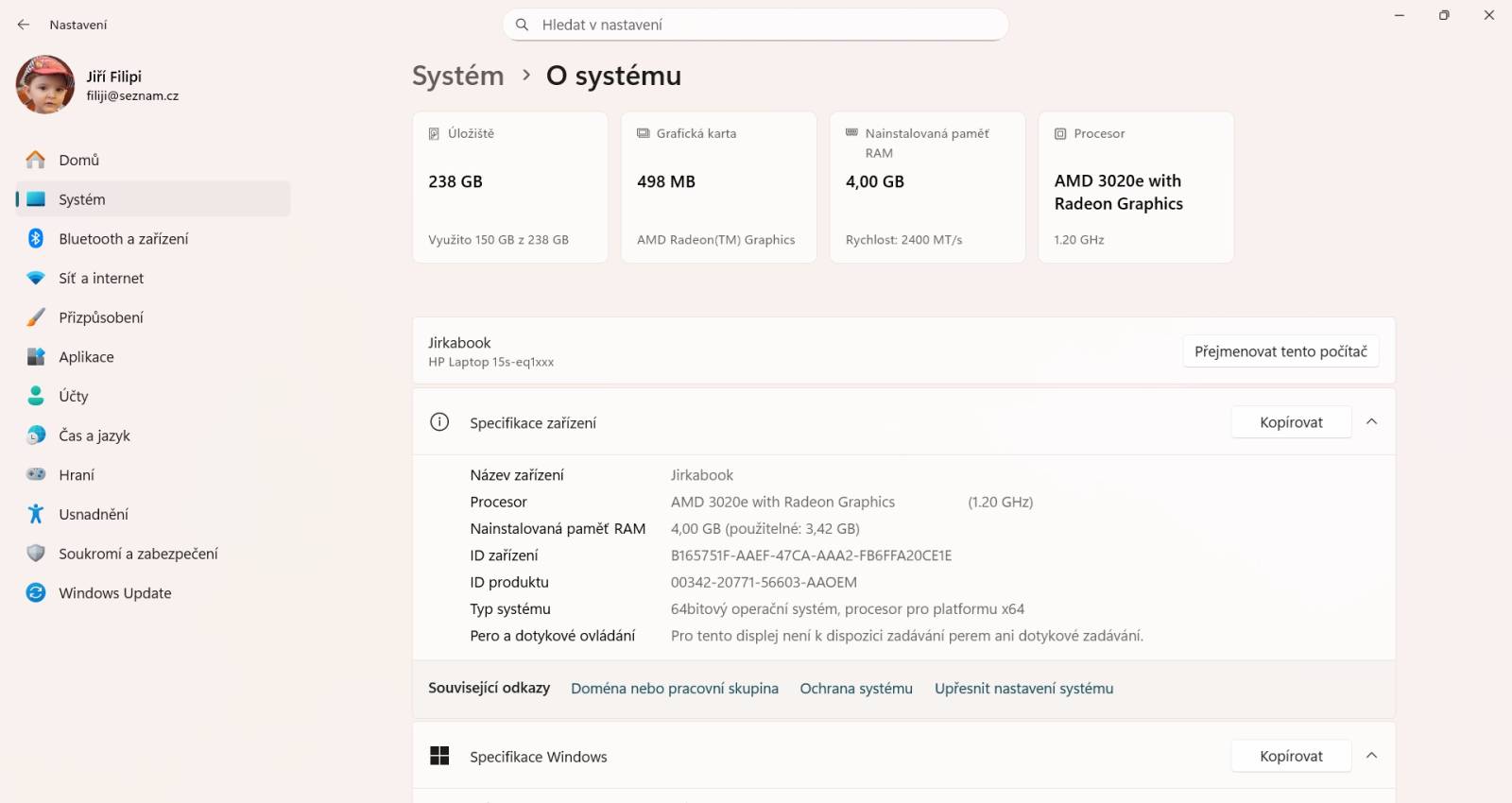Collapse the Specifikace Windows section chevron
1512x803 pixels.
point(1371,756)
